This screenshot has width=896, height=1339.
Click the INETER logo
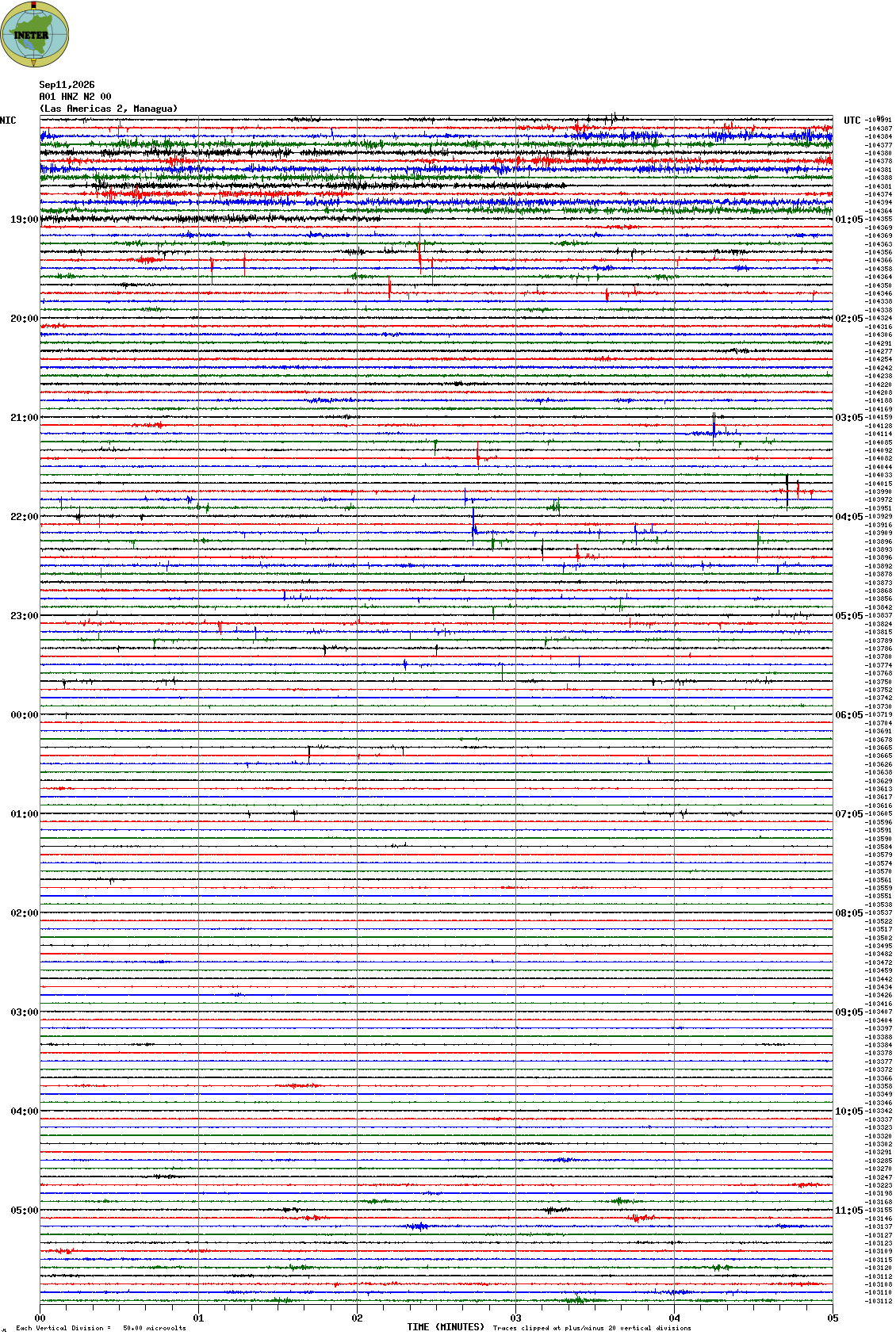[34, 34]
